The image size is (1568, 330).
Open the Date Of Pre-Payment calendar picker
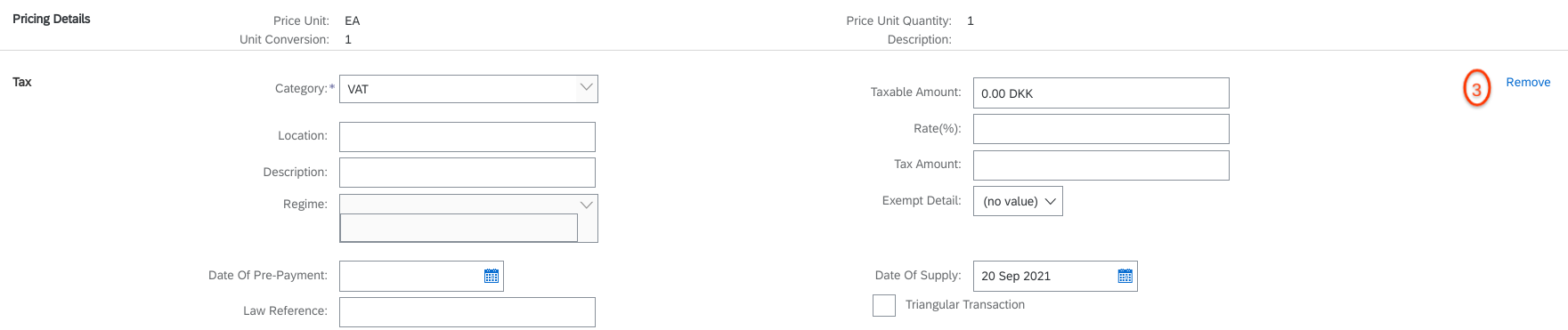pos(492,276)
